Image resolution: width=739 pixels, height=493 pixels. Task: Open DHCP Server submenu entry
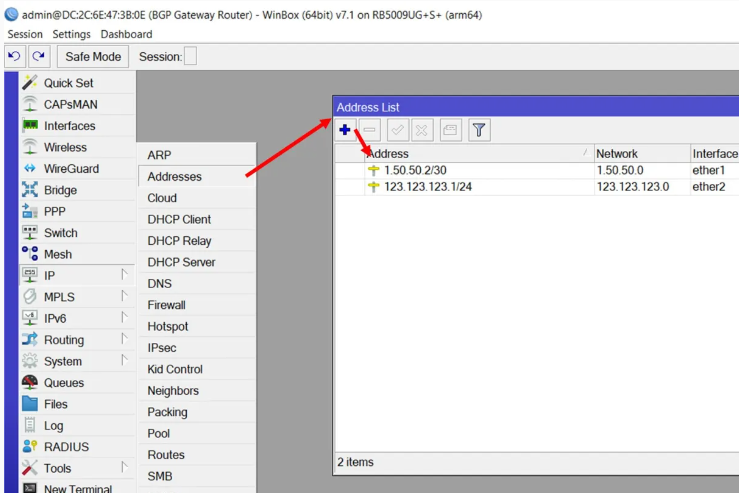(x=197, y=262)
